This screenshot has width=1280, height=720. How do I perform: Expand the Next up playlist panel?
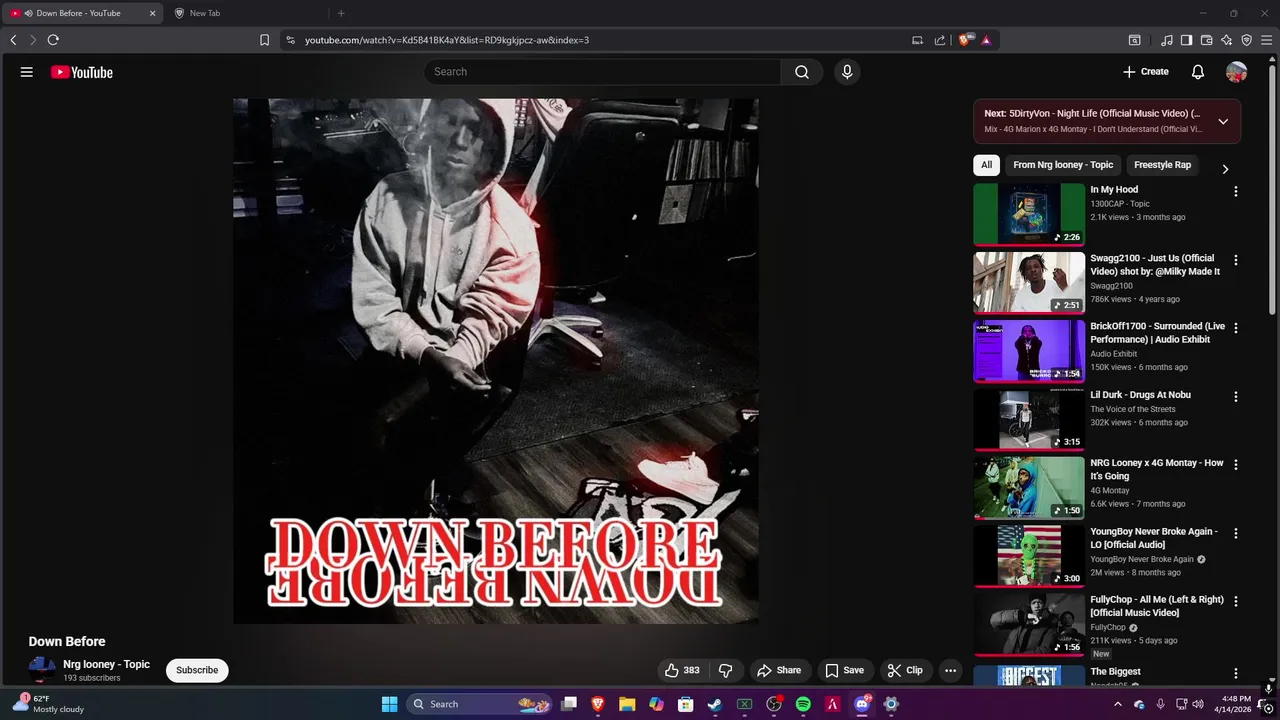click(x=1223, y=121)
